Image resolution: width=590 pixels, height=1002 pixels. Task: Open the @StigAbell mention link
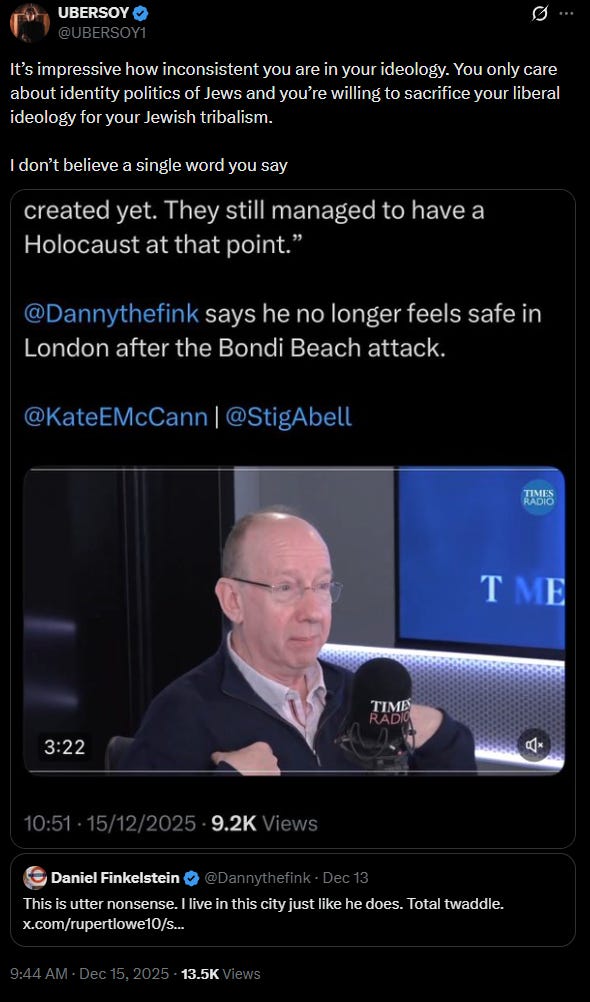[288, 417]
